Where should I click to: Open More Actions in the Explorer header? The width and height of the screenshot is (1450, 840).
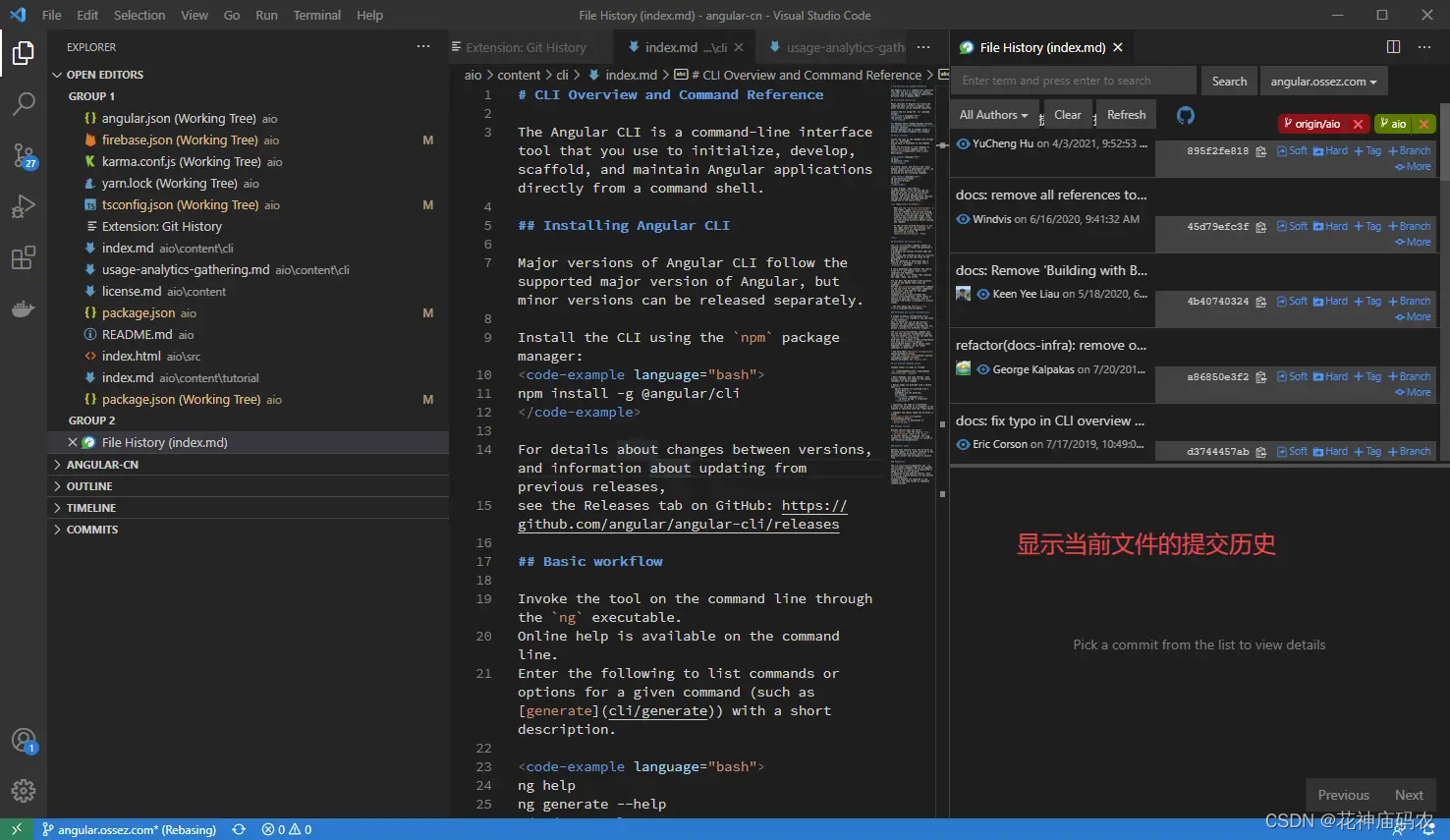point(423,47)
